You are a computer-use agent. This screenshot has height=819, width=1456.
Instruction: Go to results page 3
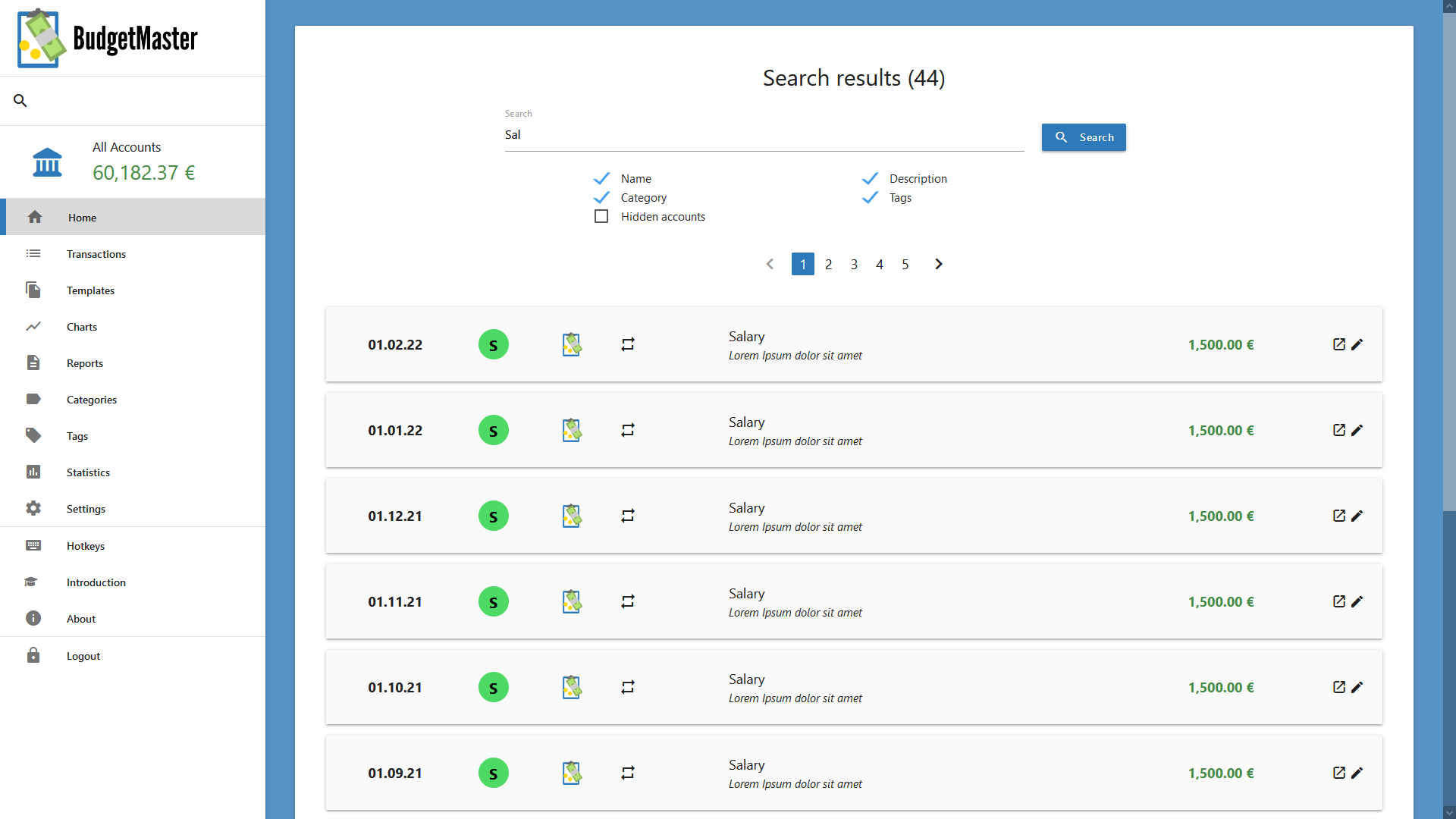tap(854, 264)
